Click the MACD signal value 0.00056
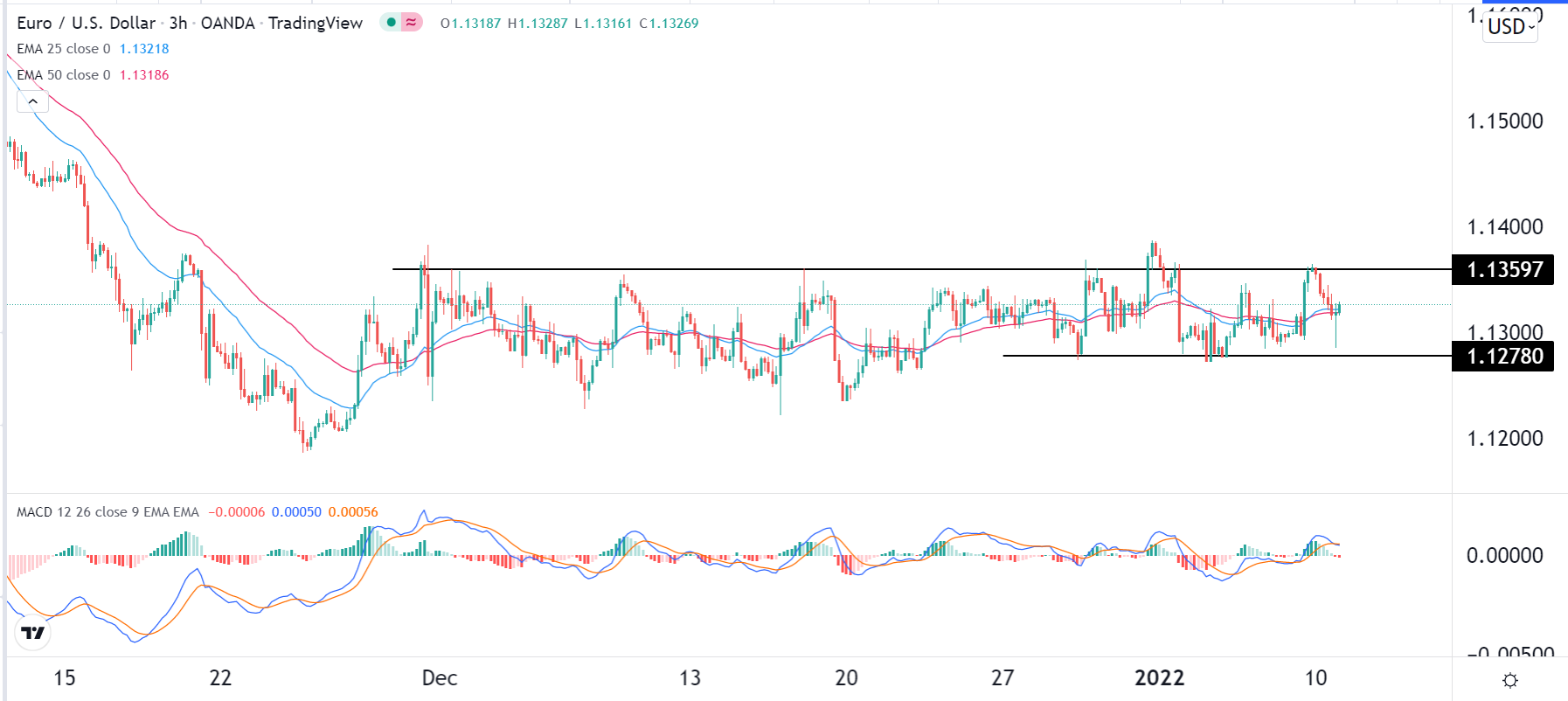The width and height of the screenshot is (1568, 701). [x=353, y=512]
